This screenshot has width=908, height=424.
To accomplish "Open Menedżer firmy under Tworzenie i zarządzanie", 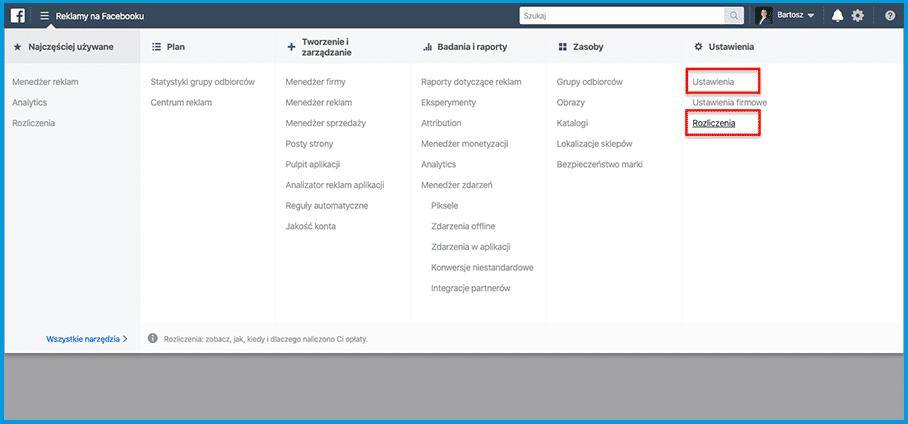I will [x=316, y=82].
